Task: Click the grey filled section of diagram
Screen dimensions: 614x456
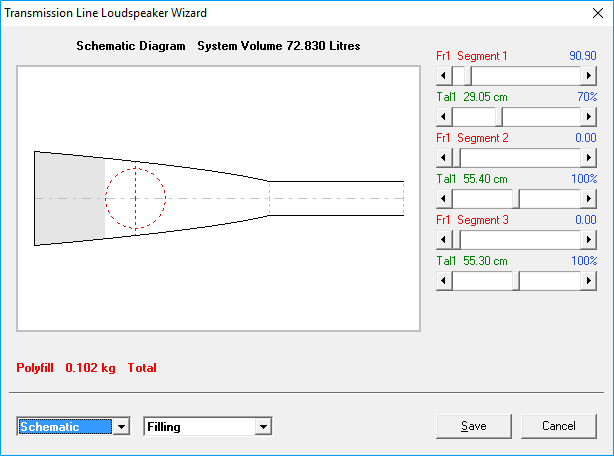Action: click(70, 198)
